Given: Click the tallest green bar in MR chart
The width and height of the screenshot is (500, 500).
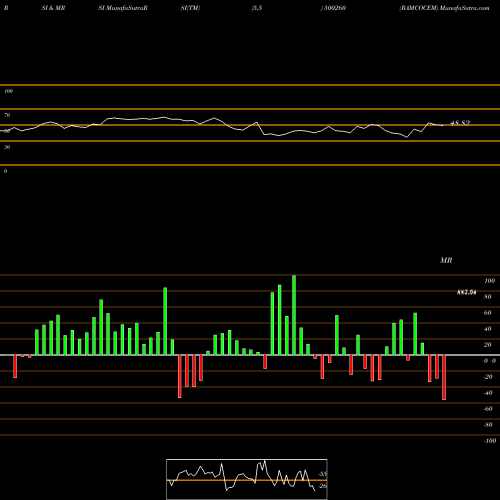Looking at the screenshot, I should click(294, 315).
